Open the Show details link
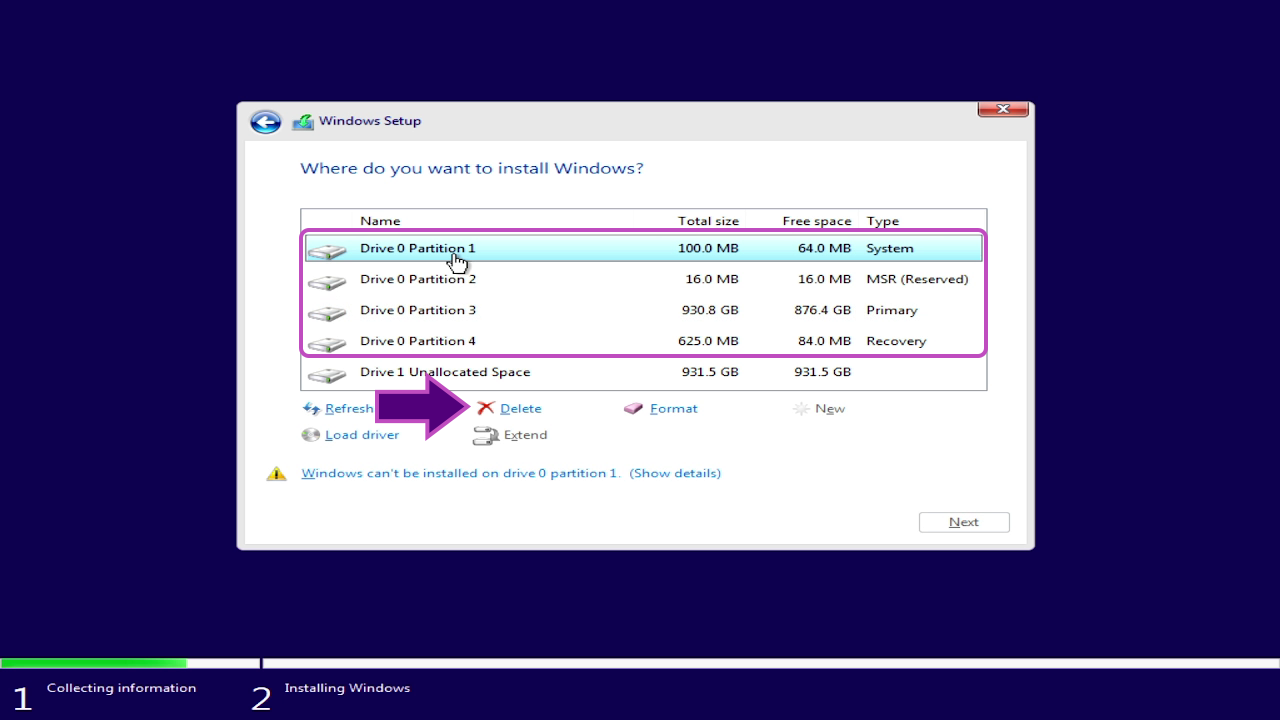Image resolution: width=1280 pixels, height=720 pixels. [675, 473]
